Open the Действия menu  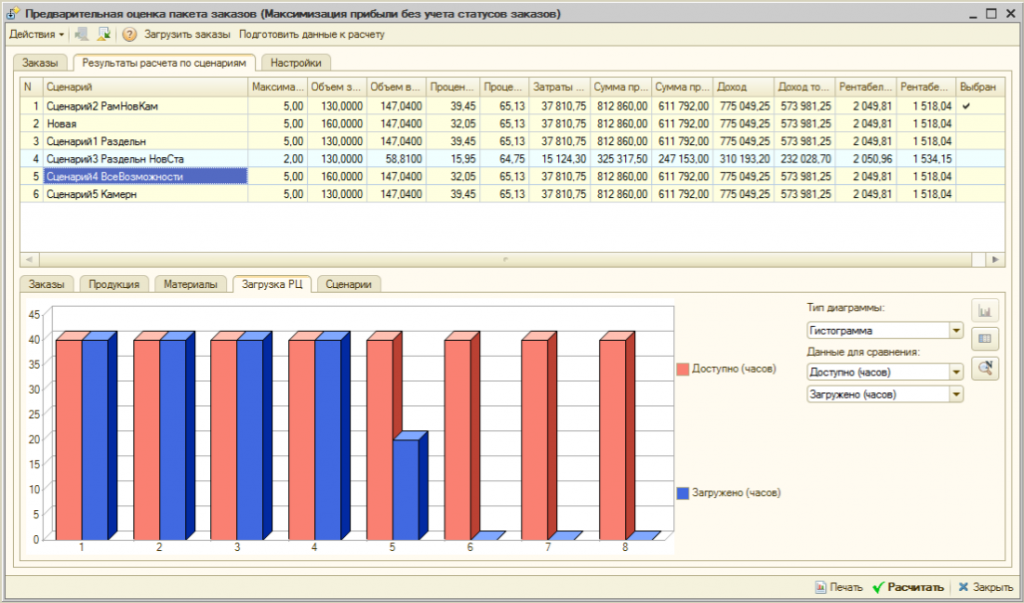click(x=37, y=35)
